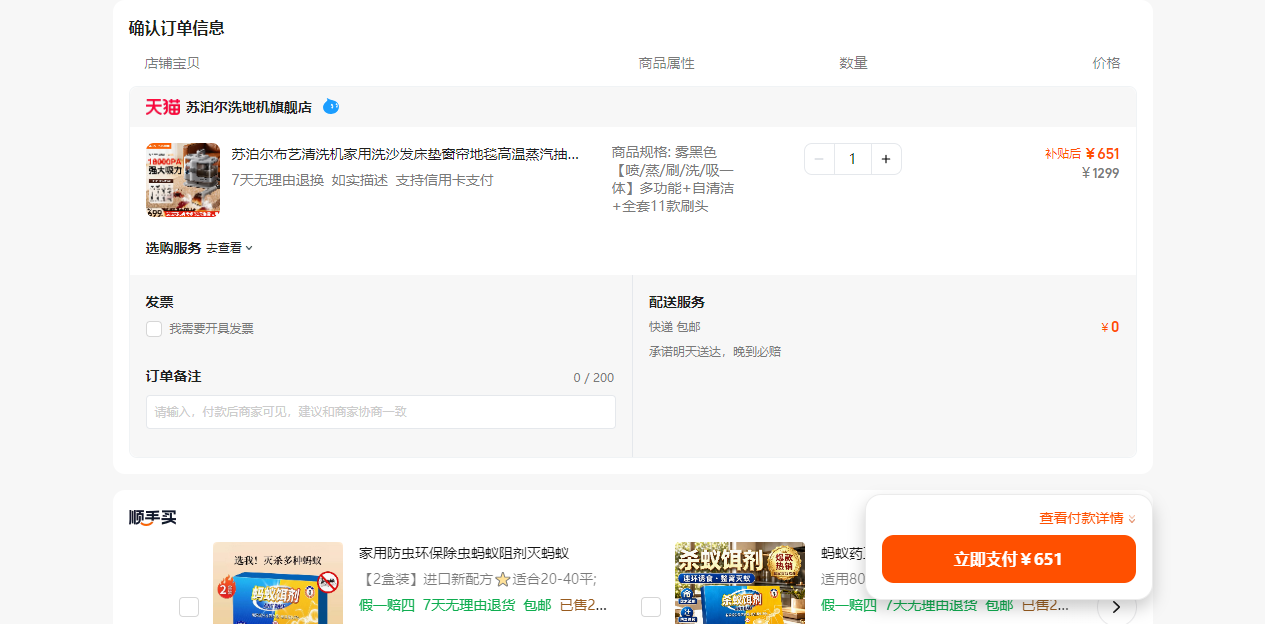
Task: Click the 顺手买 section logo icon
Action: (x=152, y=517)
